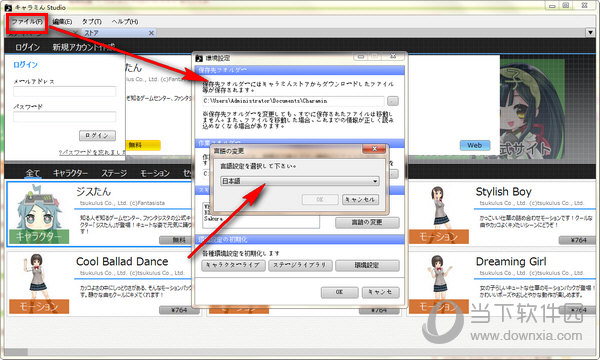Click OK at the bottom of the settings dialog
Viewport: 600px width, 360px height.
[x=339, y=292]
